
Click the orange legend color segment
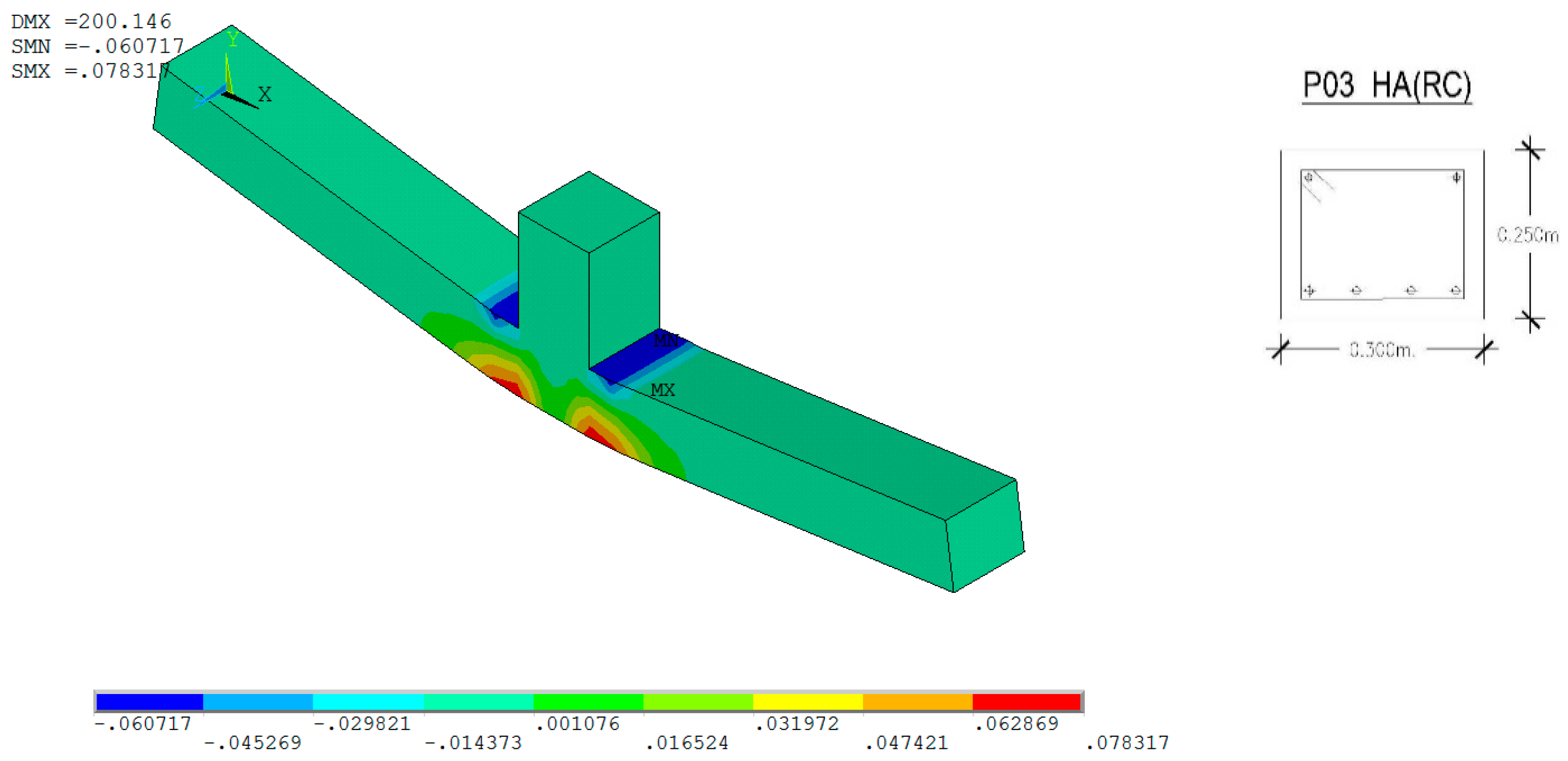(x=917, y=702)
